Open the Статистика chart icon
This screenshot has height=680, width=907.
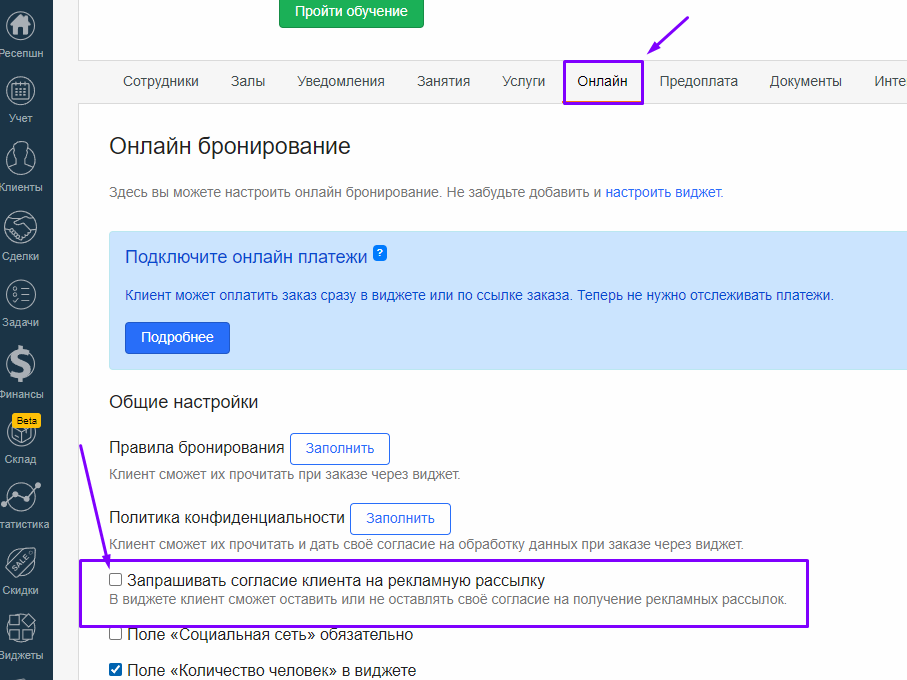click(21, 497)
